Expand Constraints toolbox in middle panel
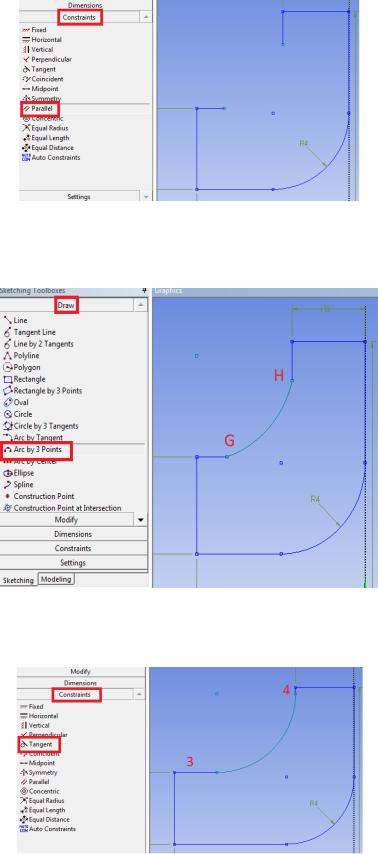The image size is (378, 854). pyautogui.click(x=74, y=548)
